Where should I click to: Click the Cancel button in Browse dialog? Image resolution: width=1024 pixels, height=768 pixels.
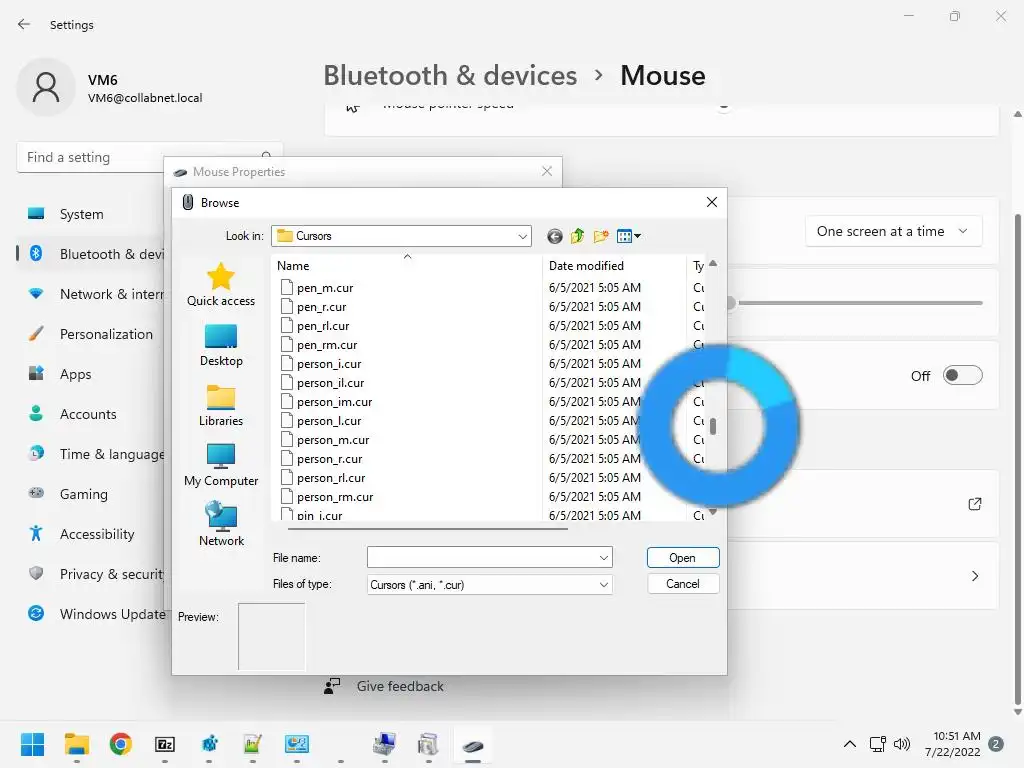coord(683,584)
